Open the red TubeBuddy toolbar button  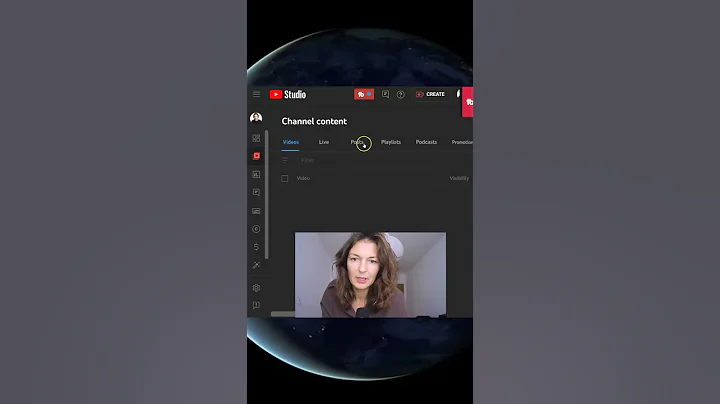[x=364, y=95]
